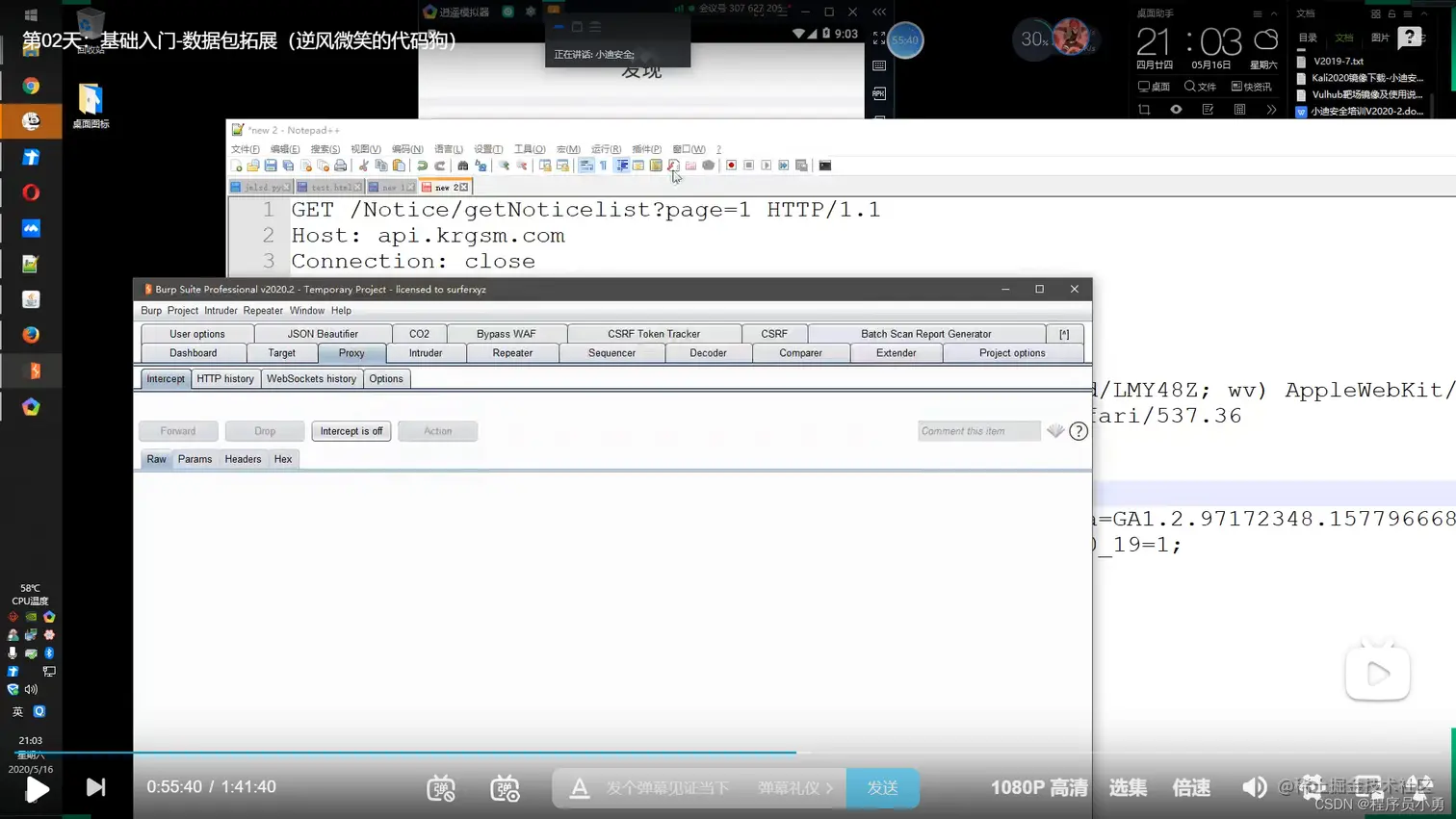Open Burp Intercept help question mark icon

[x=1079, y=431]
